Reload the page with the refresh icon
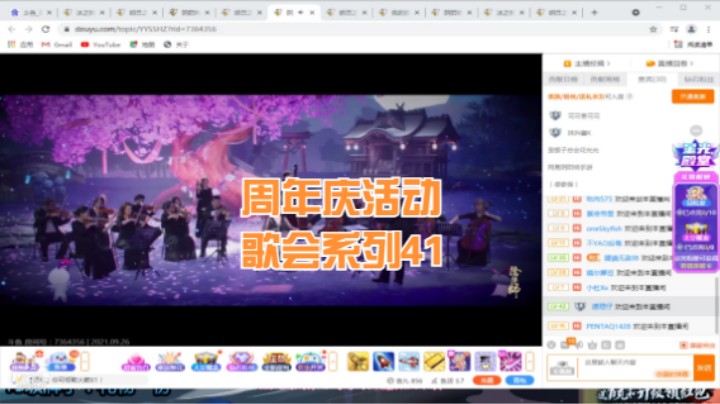 coord(45,29)
